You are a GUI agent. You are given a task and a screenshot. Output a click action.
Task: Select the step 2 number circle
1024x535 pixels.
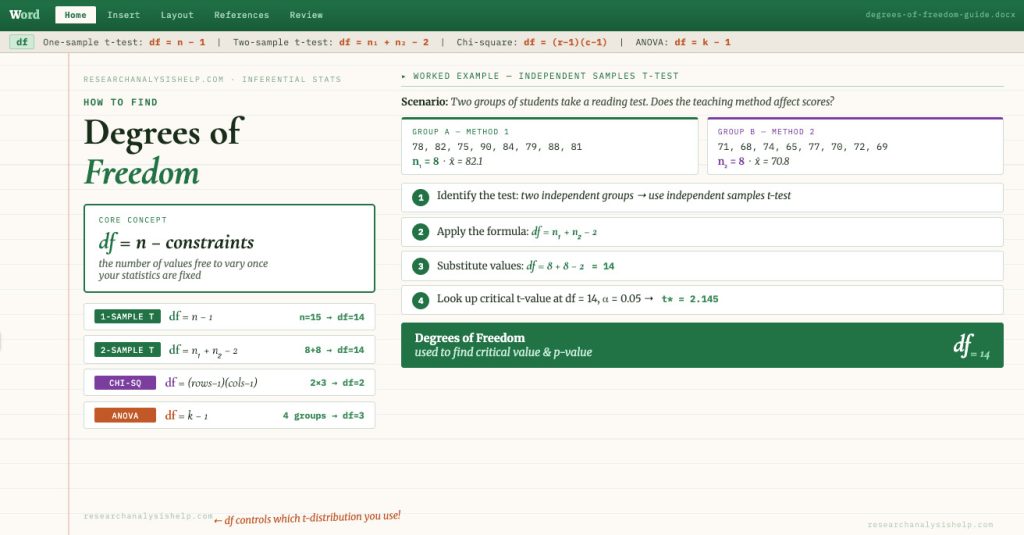[x=421, y=232]
